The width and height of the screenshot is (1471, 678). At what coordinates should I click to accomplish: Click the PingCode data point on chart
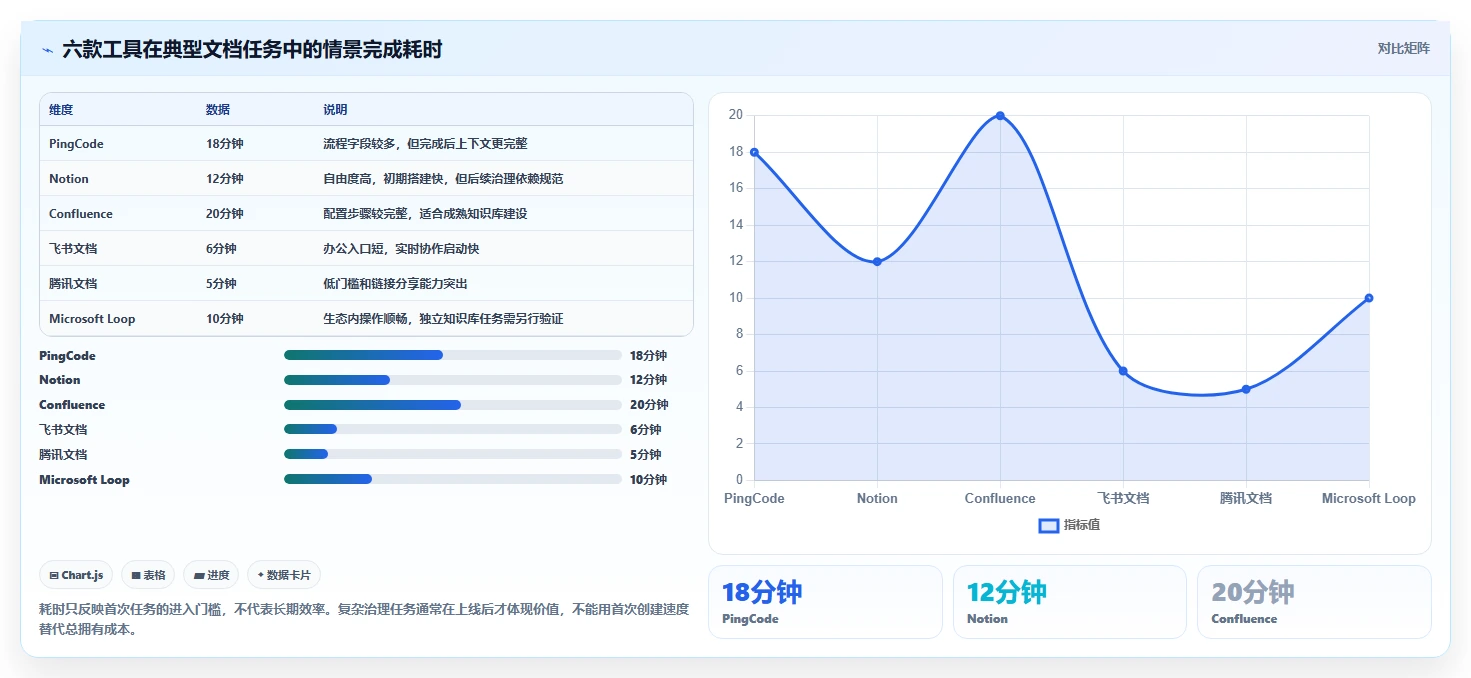pyautogui.click(x=754, y=152)
